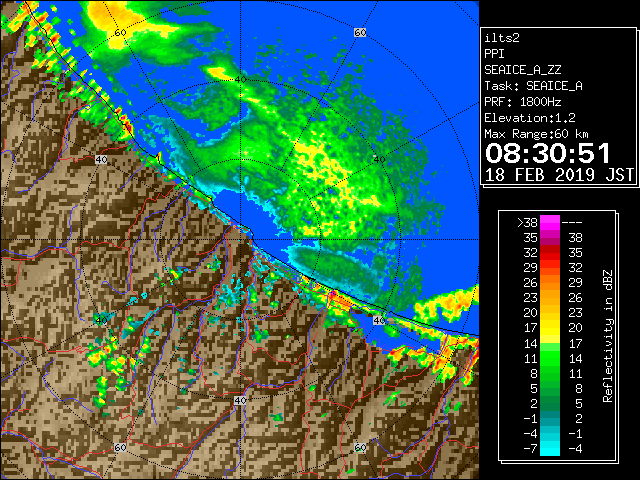Click the northeast 60 km range ring label
Image resolution: width=640 pixels, height=480 pixels.
click(x=360, y=32)
